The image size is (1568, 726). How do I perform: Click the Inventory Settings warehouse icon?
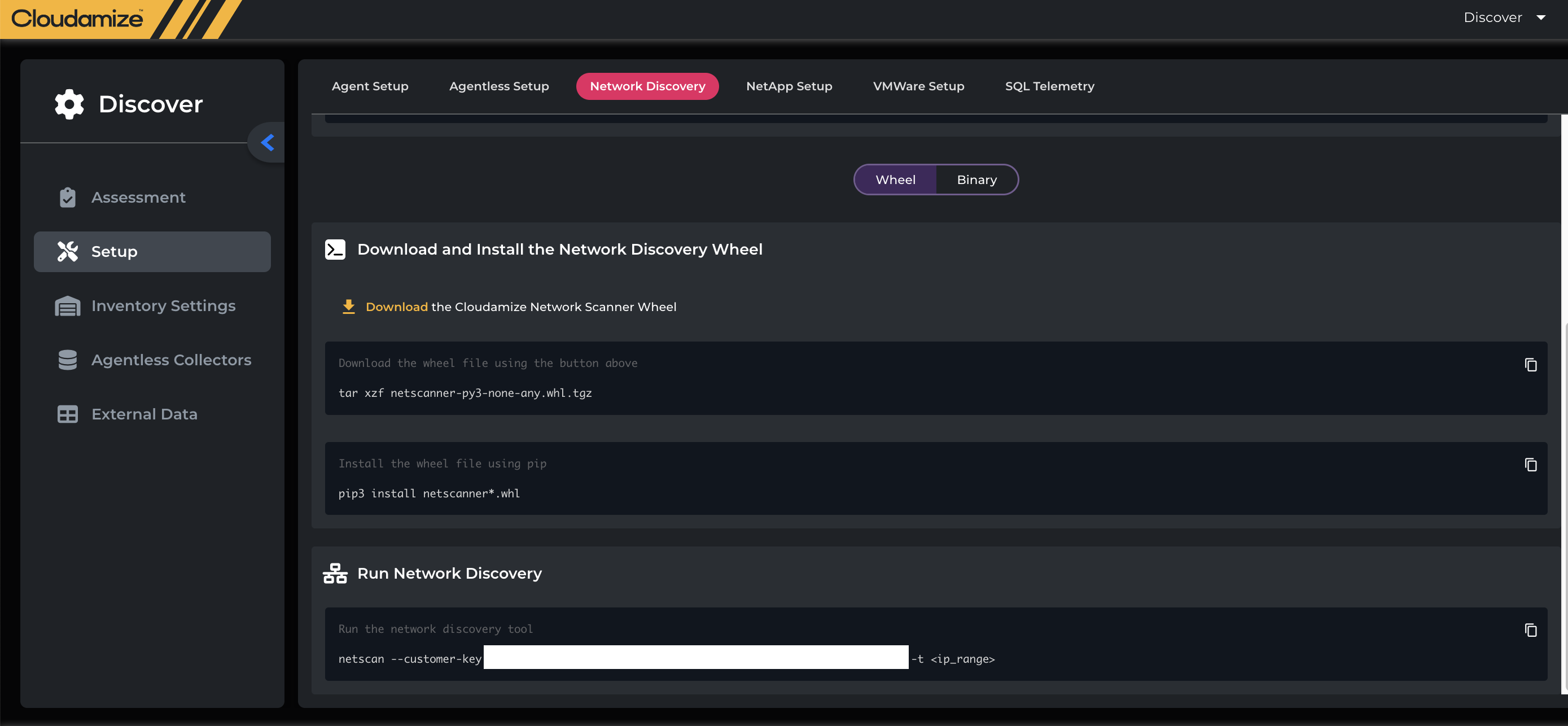pos(68,306)
